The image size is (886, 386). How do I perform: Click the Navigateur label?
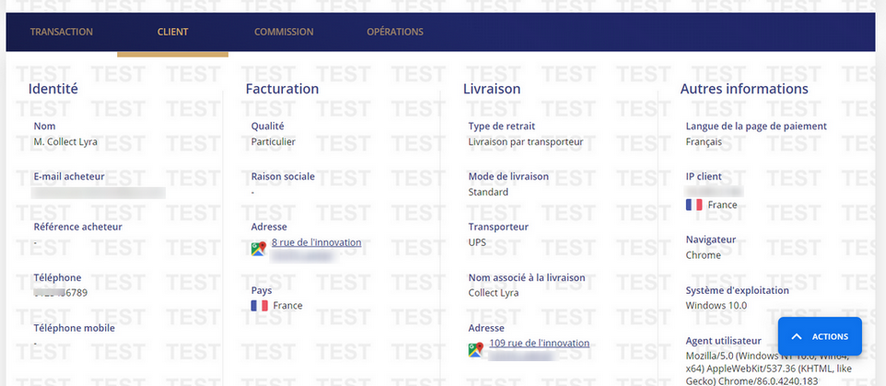click(x=711, y=239)
